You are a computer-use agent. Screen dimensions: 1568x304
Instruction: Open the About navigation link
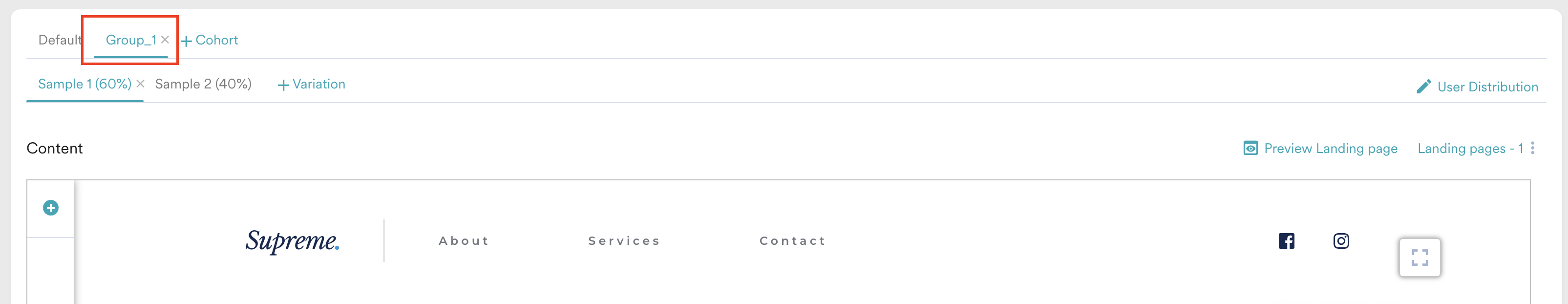click(463, 240)
